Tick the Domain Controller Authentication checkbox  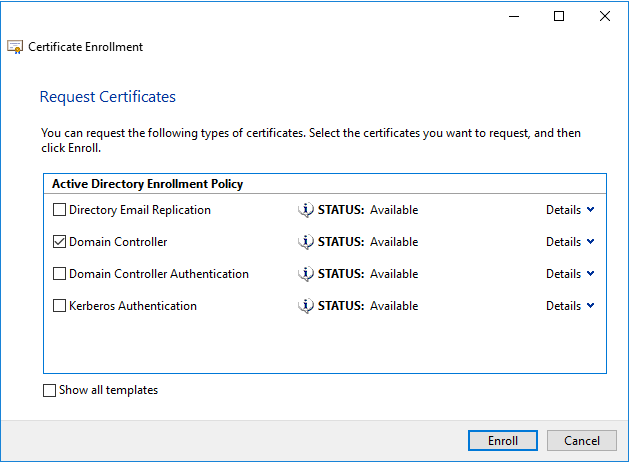pos(60,274)
